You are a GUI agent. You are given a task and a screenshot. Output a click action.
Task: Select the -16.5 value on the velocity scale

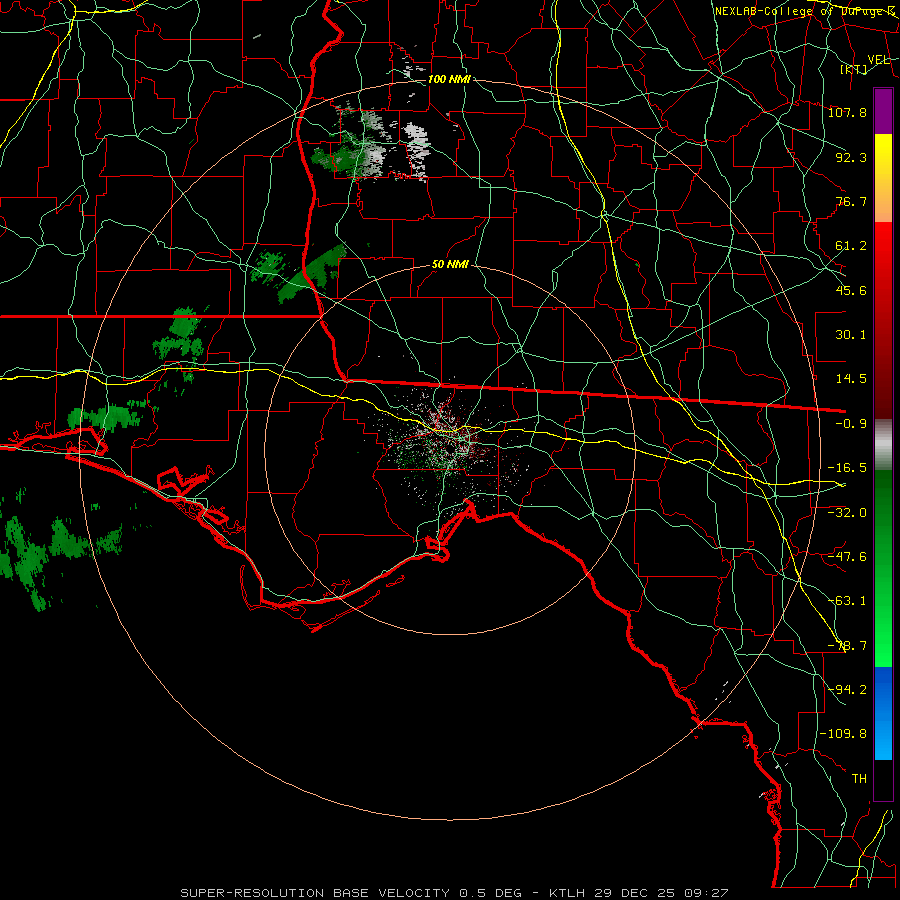[847, 468]
